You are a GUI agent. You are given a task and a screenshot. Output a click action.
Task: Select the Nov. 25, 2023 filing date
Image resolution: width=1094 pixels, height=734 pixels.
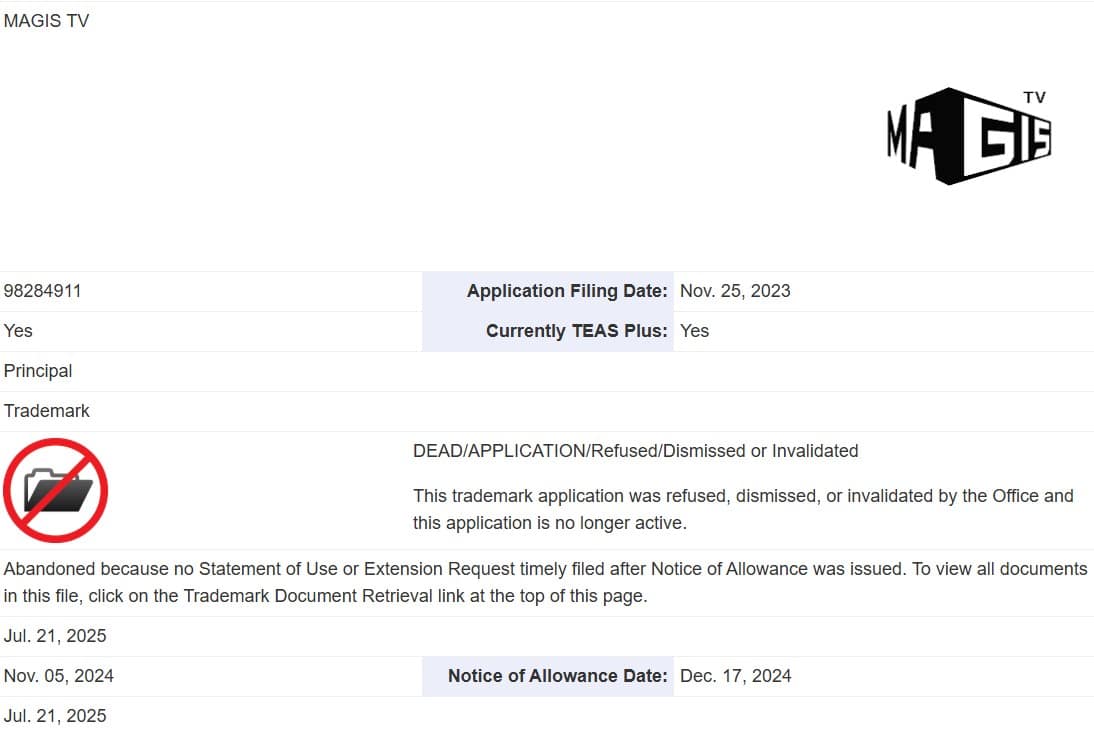(x=735, y=291)
